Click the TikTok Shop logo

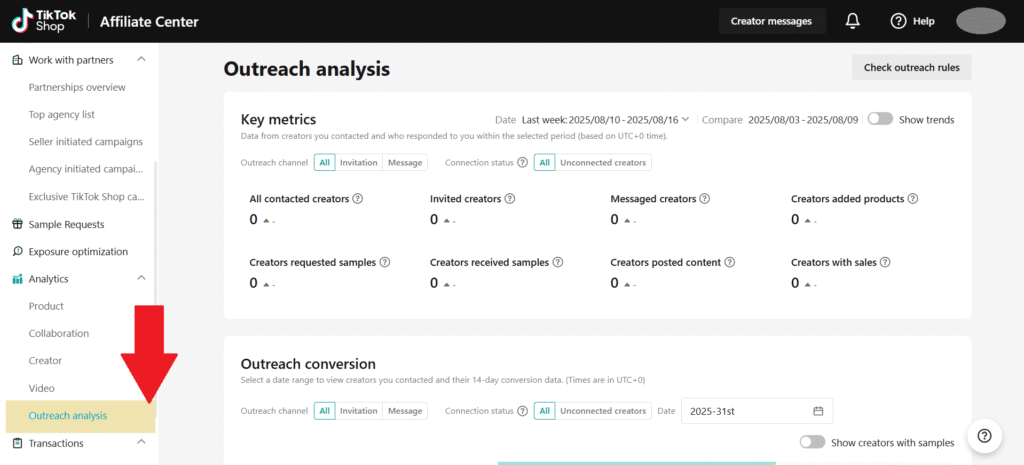click(x=41, y=21)
